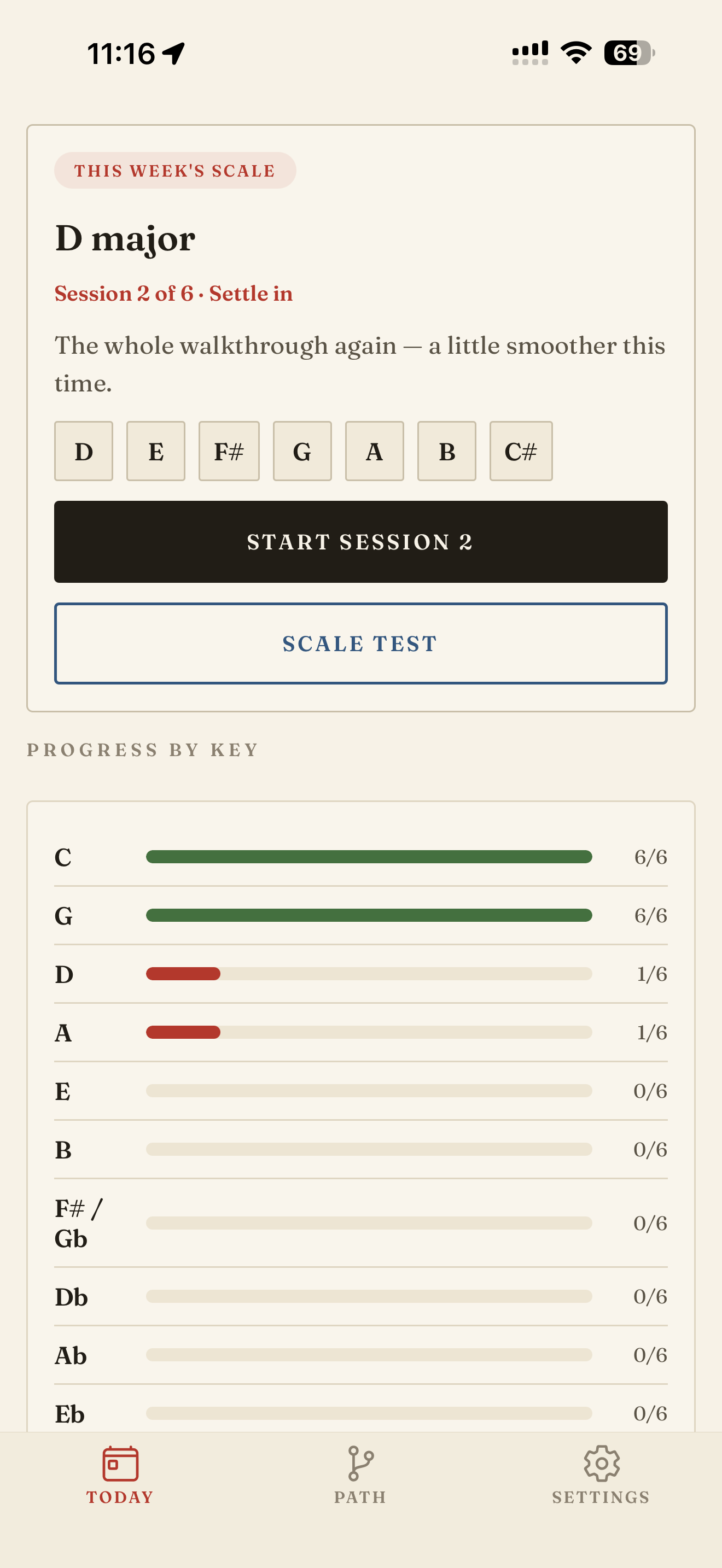Screen dimensions: 722x1568
Task: Tap the This Week's Scale badge
Action: click(176, 171)
